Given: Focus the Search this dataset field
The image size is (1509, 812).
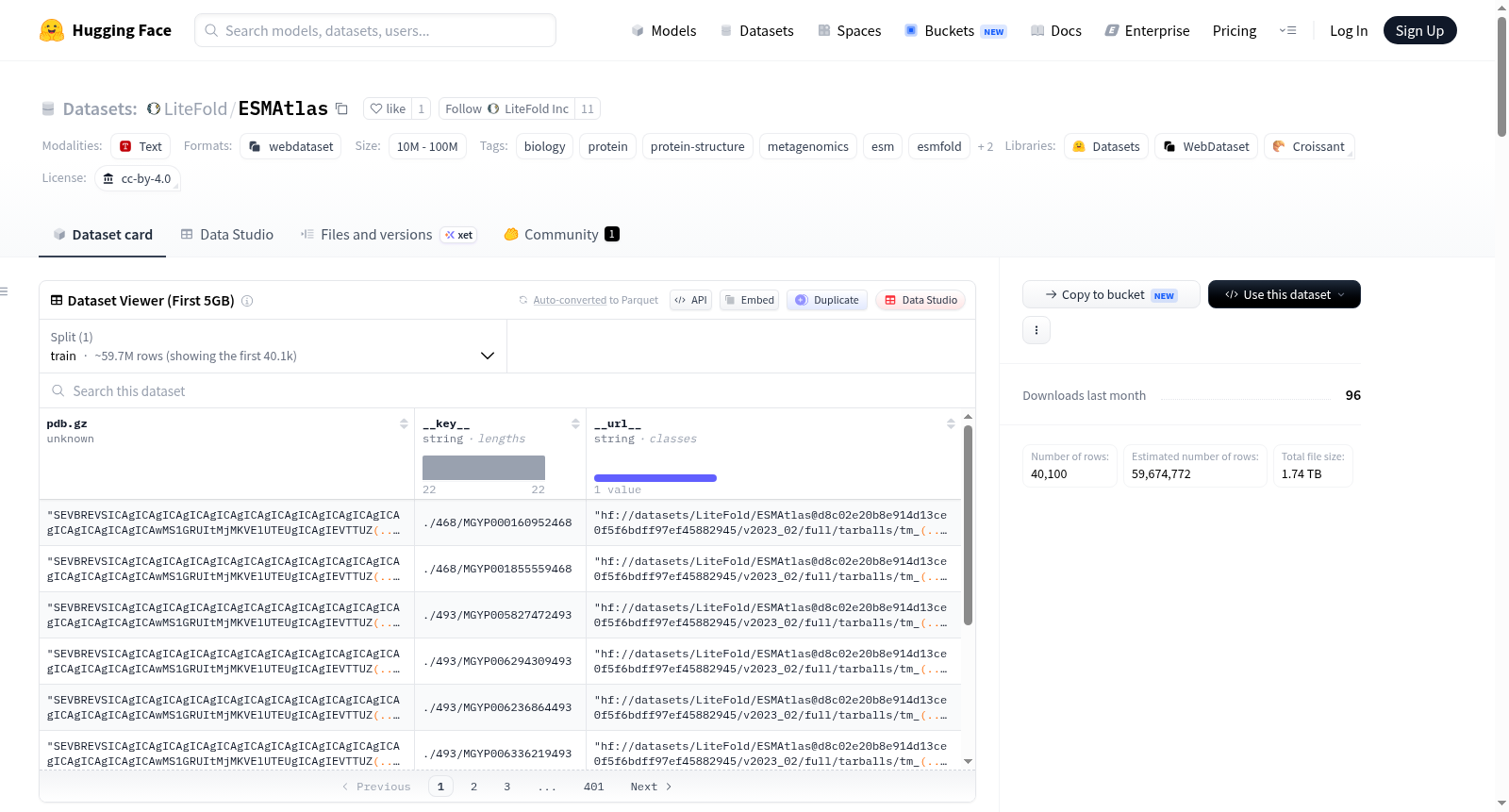Looking at the screenshot, I should (507, 390).
